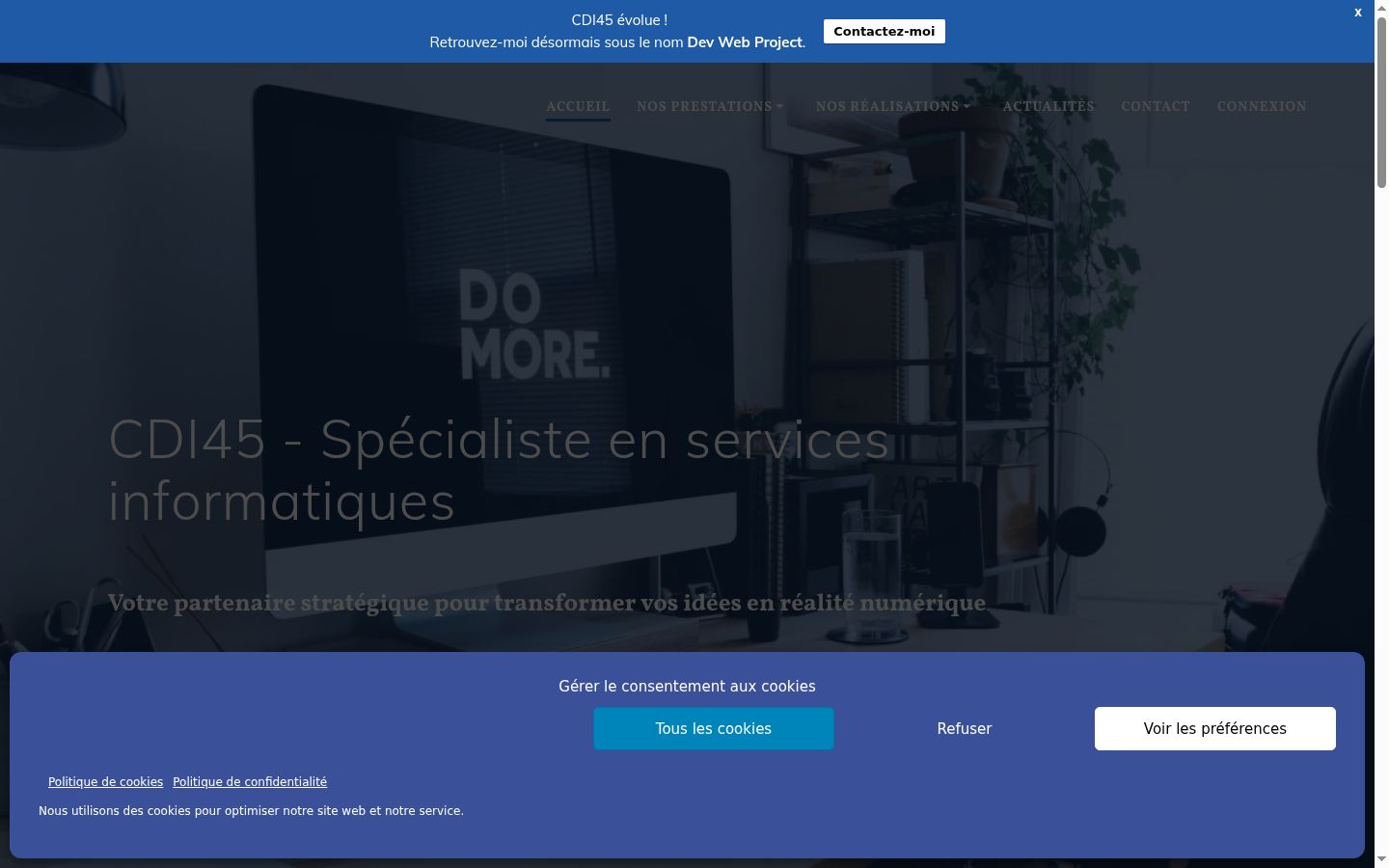This screenshot has width=1389, height=868.
Task: Click the vertical page scrollbar thumb
Action: pyautogui.click(x=1381, y=101)
